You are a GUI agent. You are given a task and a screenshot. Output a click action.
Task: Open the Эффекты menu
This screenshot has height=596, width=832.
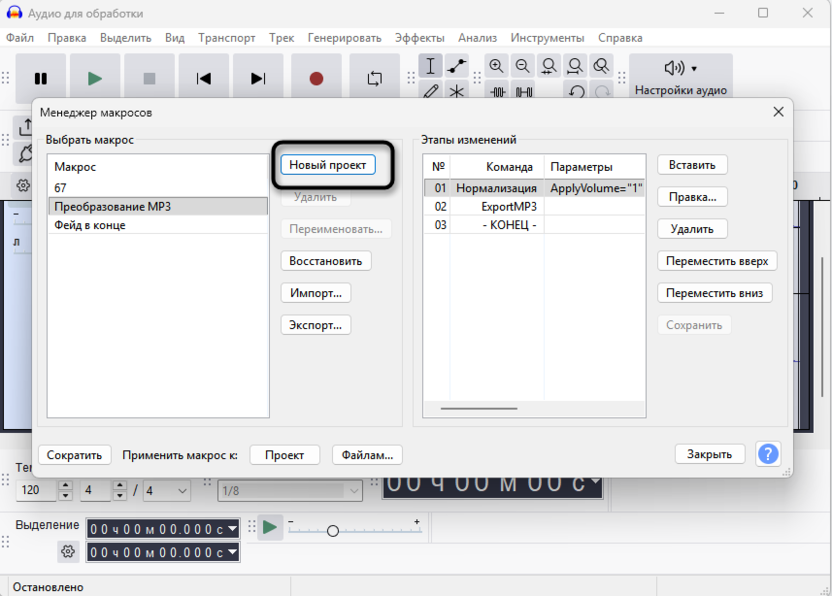click(x=419, y=38)
